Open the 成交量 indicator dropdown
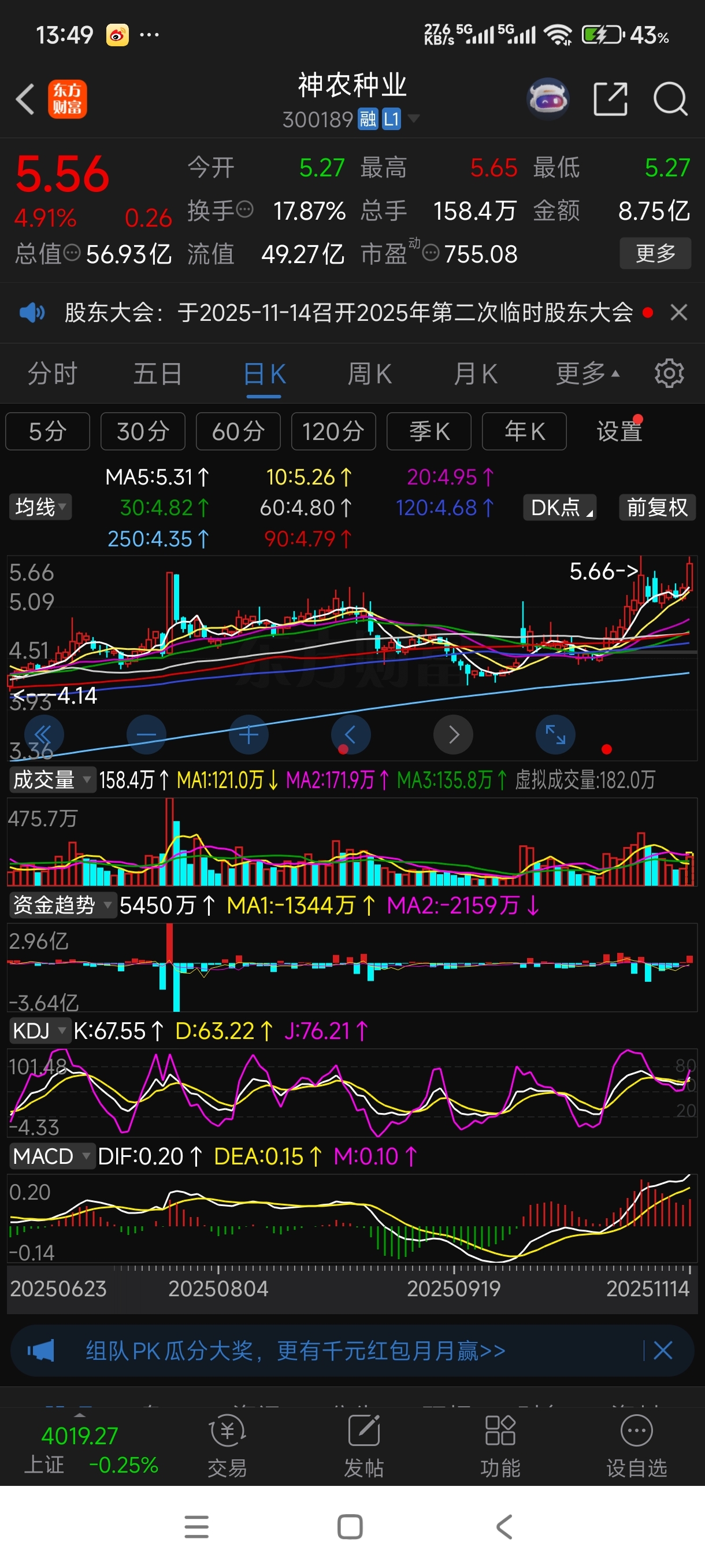This screenshot has width=705, height=1568. pyautogui.click(x=53, y=780)
